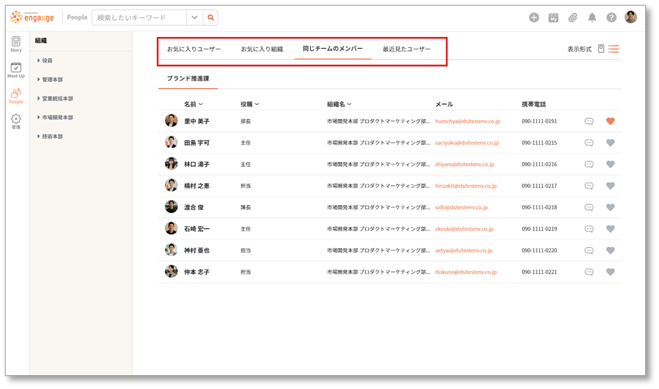Screen dimensions: 659x389
Task: Click the plus add icon in header
Action: [x=534, y=17]
